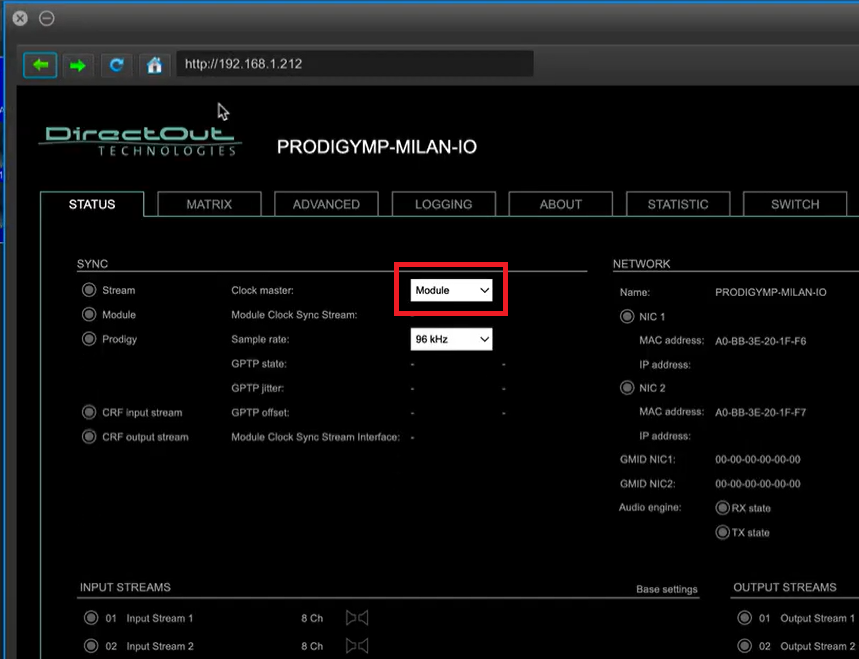Click the 'Audio engine:' label
Viewport: 859px width, 659px height.
(x=650, y=507)
